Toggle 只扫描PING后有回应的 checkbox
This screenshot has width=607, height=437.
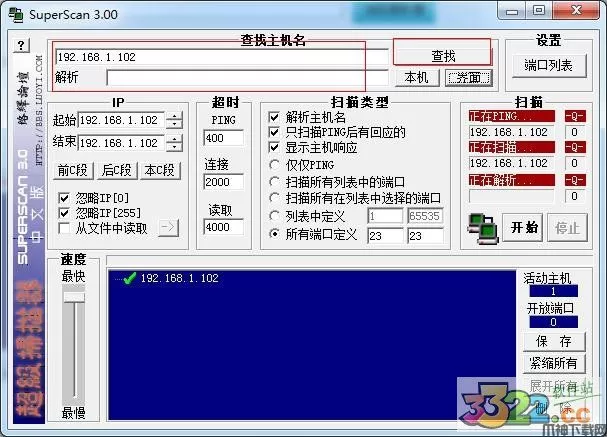tap(274, 132)
